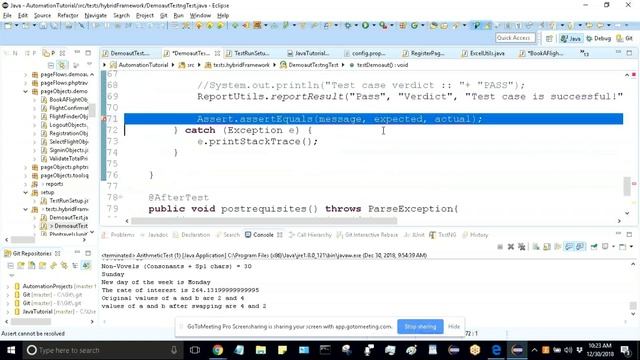Toggle Show Console When Standard Out Changes
Viewport: 640px width, 360px height.
[x=569, y=247]
